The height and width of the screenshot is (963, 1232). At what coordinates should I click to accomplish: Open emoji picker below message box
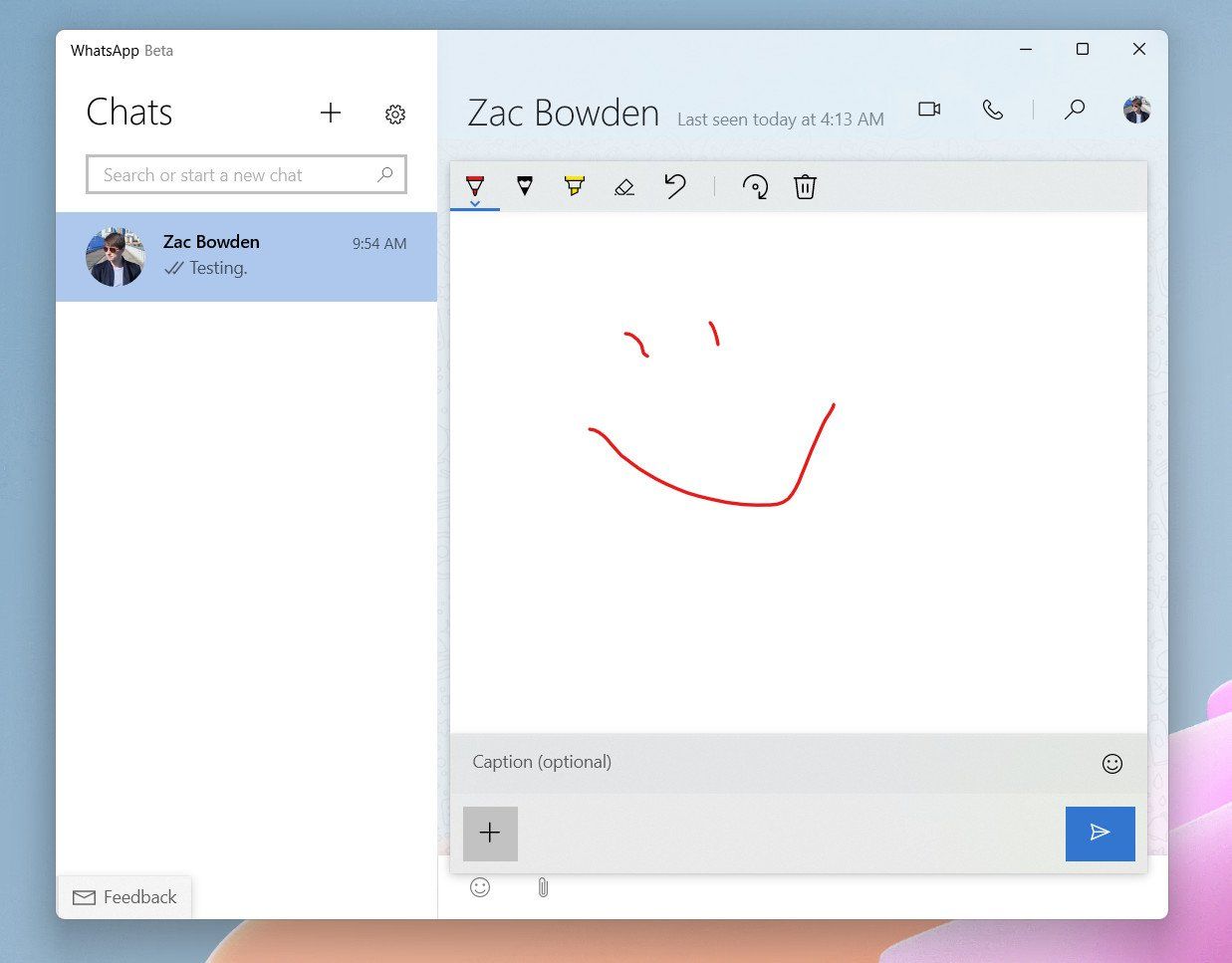point(480,886)
